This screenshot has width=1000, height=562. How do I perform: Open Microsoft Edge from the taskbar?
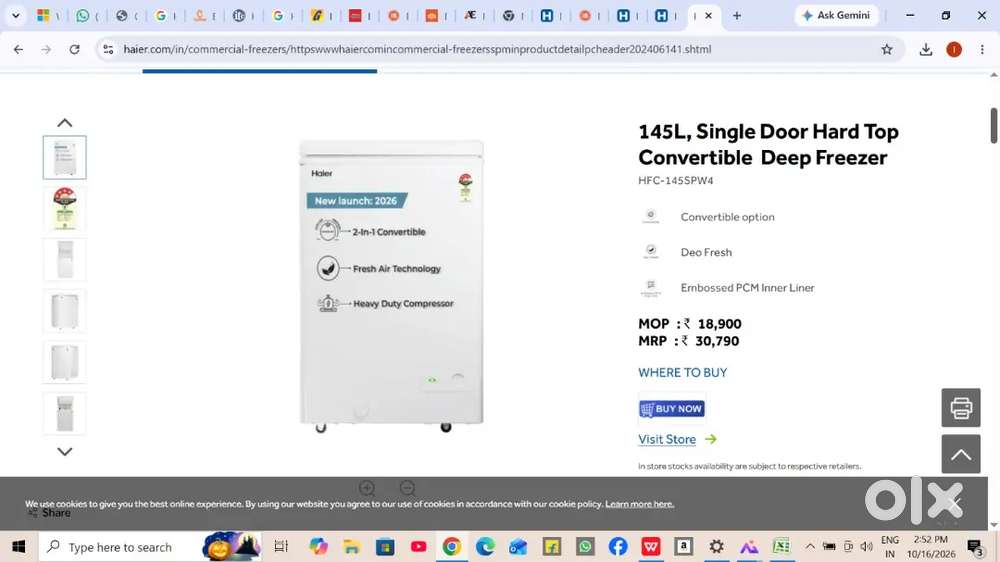click(485, 547)
